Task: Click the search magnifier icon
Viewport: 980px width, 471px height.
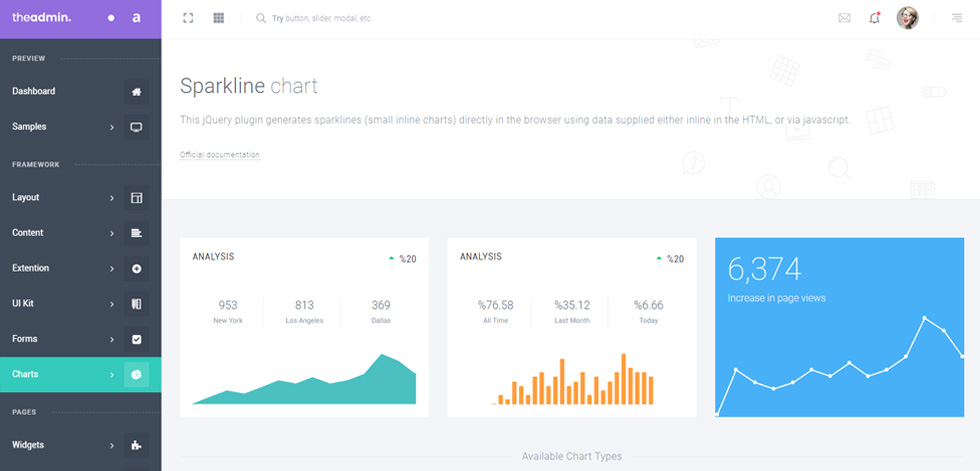Action: coord(261,18)
